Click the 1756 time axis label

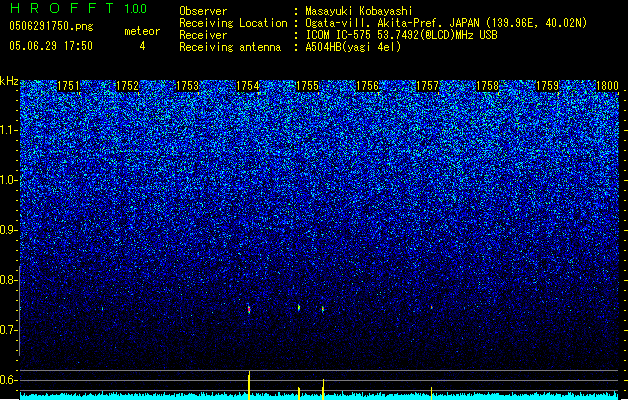pos(367,86)
